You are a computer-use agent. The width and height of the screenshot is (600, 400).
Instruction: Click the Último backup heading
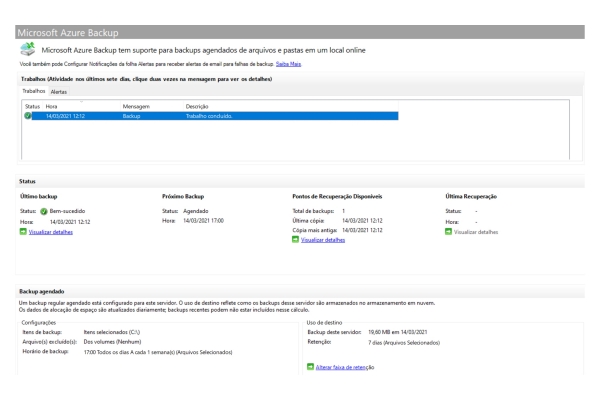pyautogui.click(x=39, y=196)
